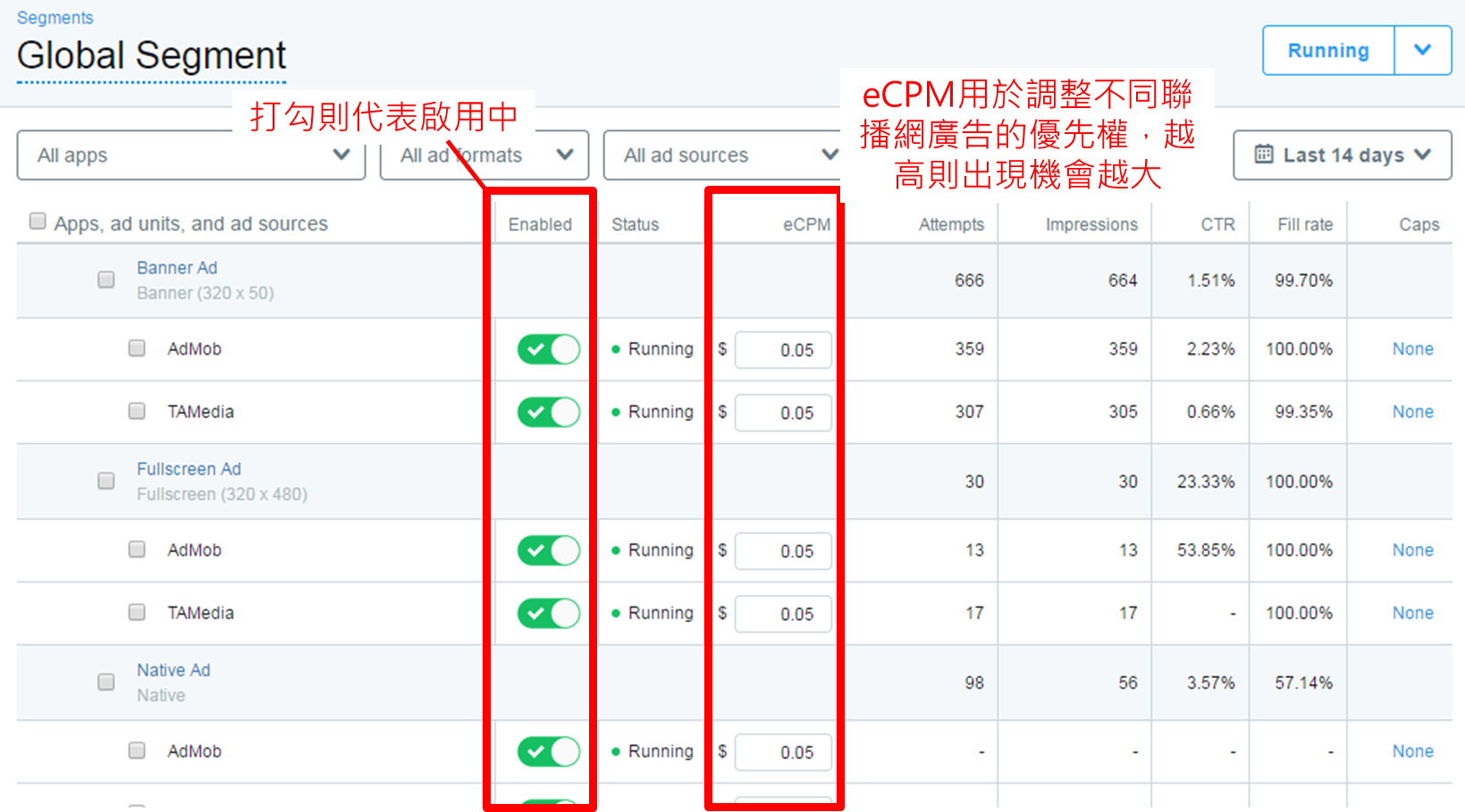Click the Attempts column header
This screenshot has height=812, width=1465.
coord(951,224)
